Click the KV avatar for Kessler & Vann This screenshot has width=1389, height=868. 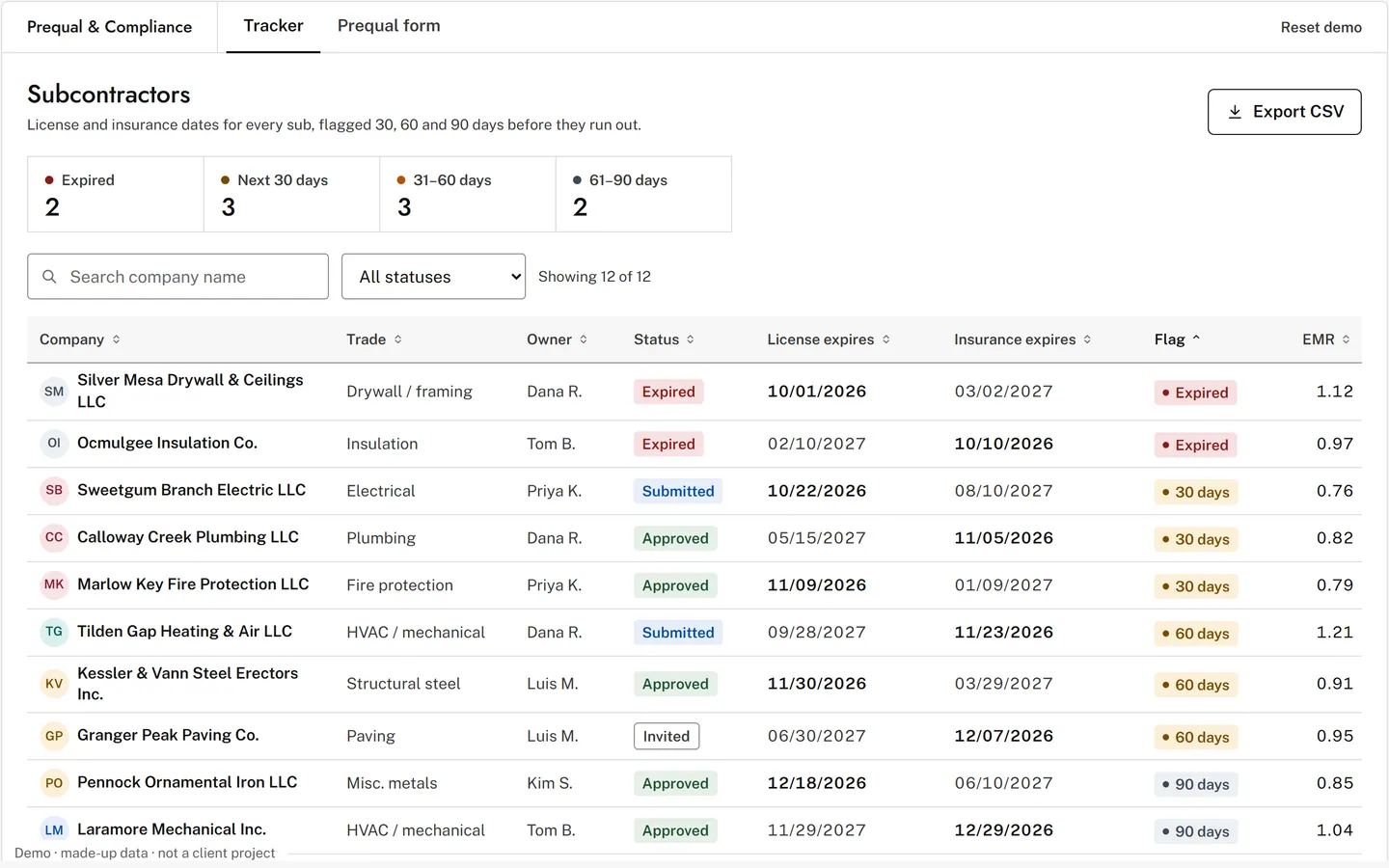(54, 685)
